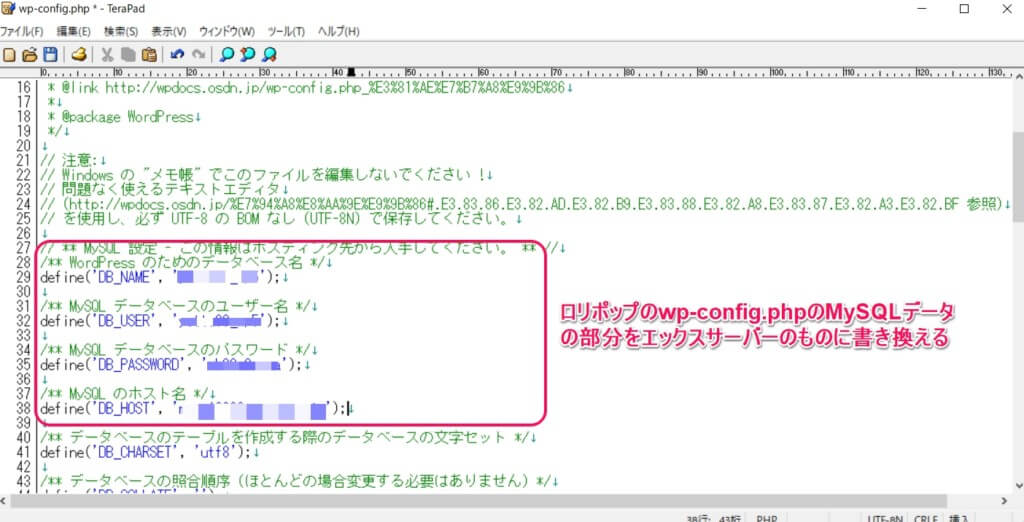Viewport: 1024px width, 522px height.
Task: Click the '問題なく使えるテキストエディタ' comment line
Action: (164, 189)
